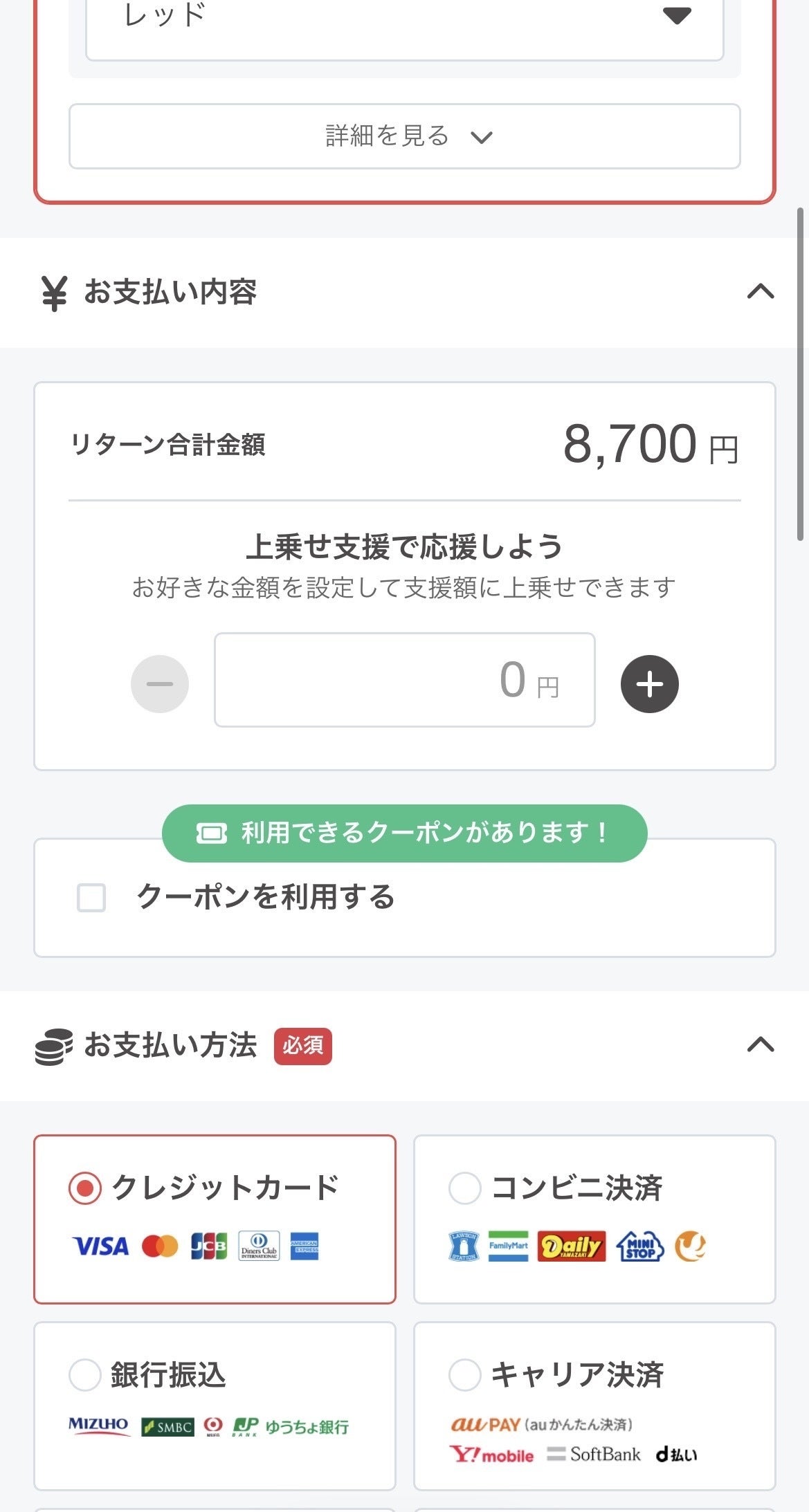Click the additional support amount input field

point(404,680)
